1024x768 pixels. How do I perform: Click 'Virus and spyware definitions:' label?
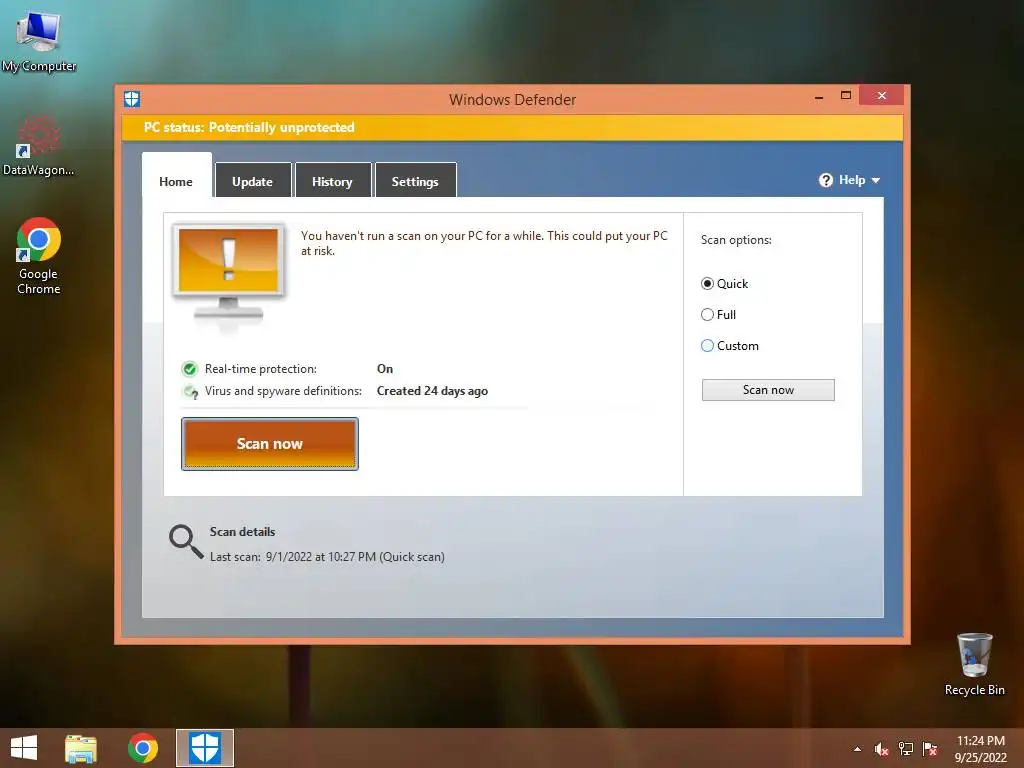[283, 391]
